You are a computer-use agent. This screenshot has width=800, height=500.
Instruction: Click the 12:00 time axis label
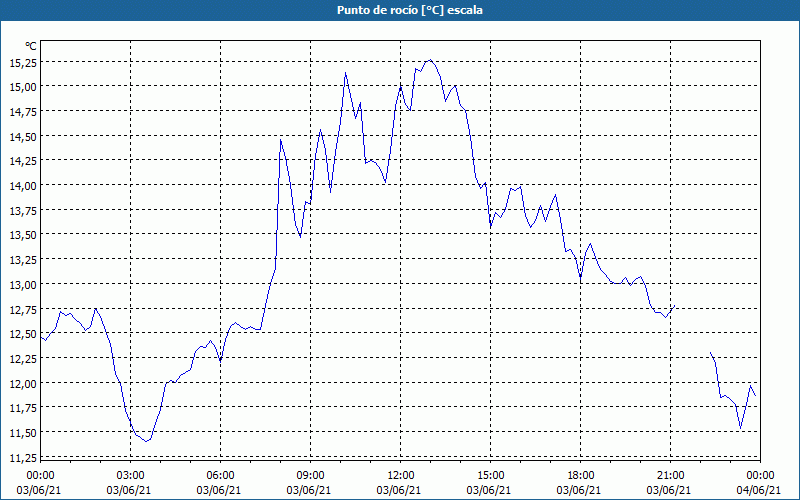point(401,476)
